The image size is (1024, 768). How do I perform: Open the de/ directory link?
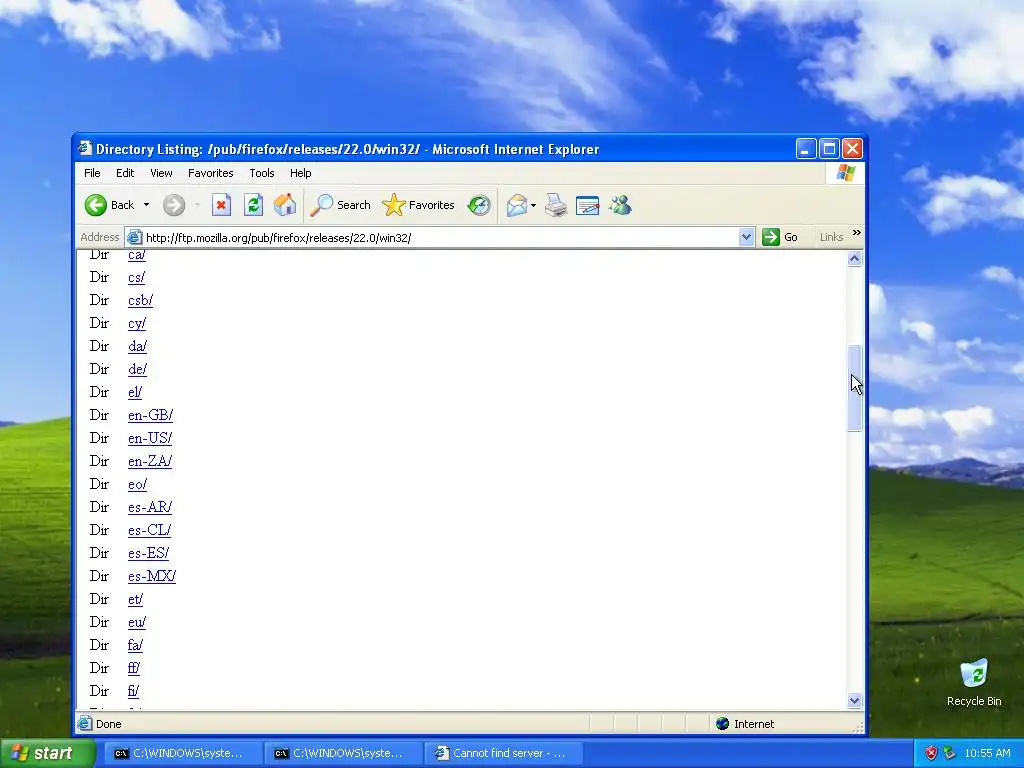coord(137,369)
